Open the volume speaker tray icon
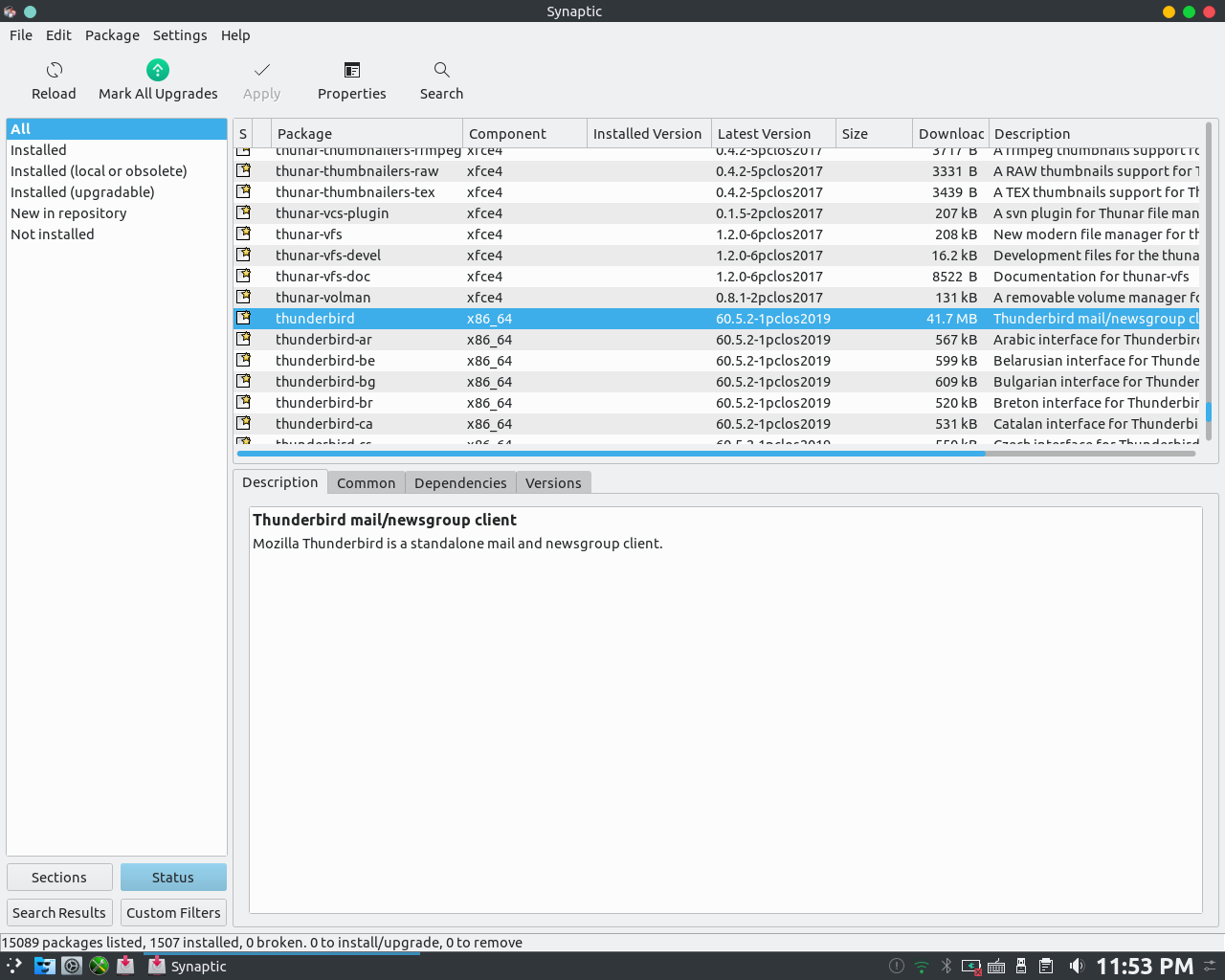This screenshot has width=1225, height=980. [1076, 967]
